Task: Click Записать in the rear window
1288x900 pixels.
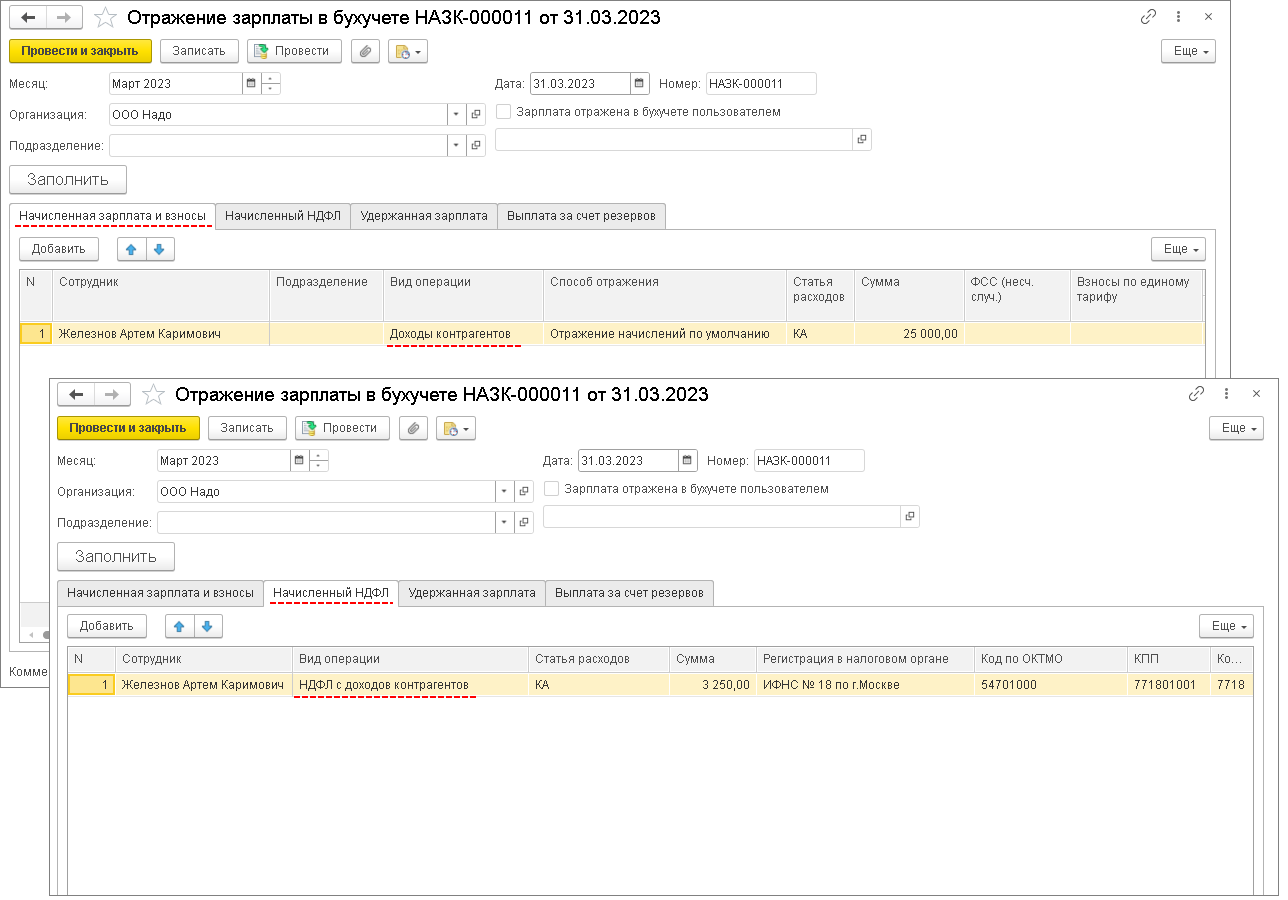Action: tap(199, 51)
